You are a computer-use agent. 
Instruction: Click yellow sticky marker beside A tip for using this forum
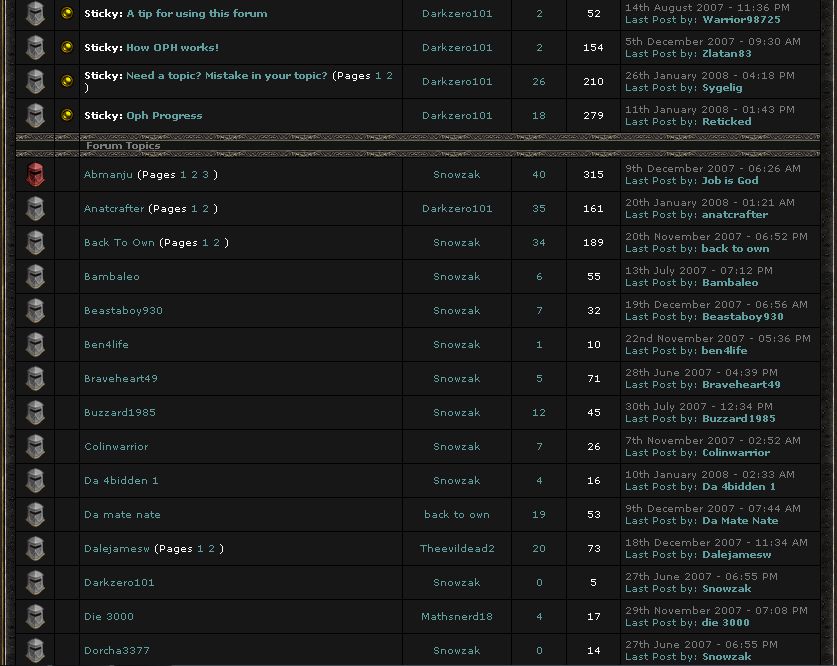click(67, 13)
